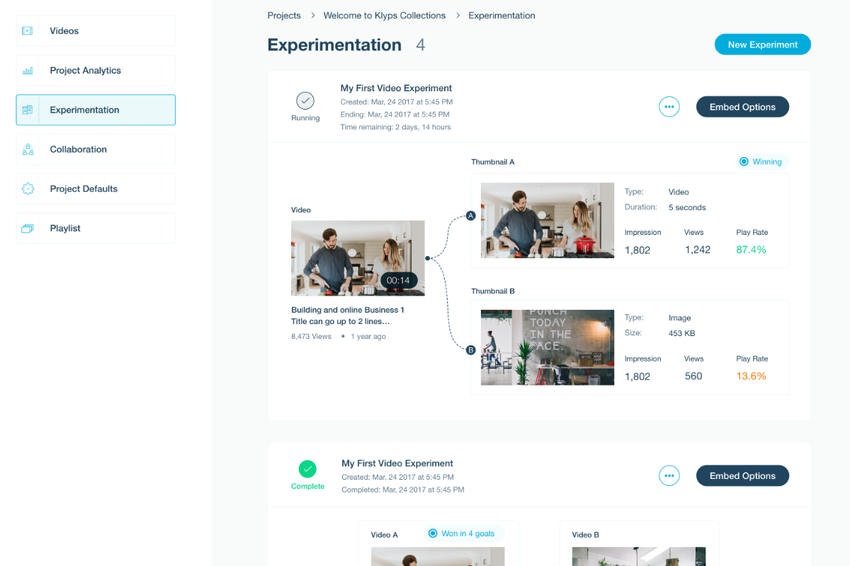
Task: Open Project Analytics in sidebar
Action: [x=96, y=70]
